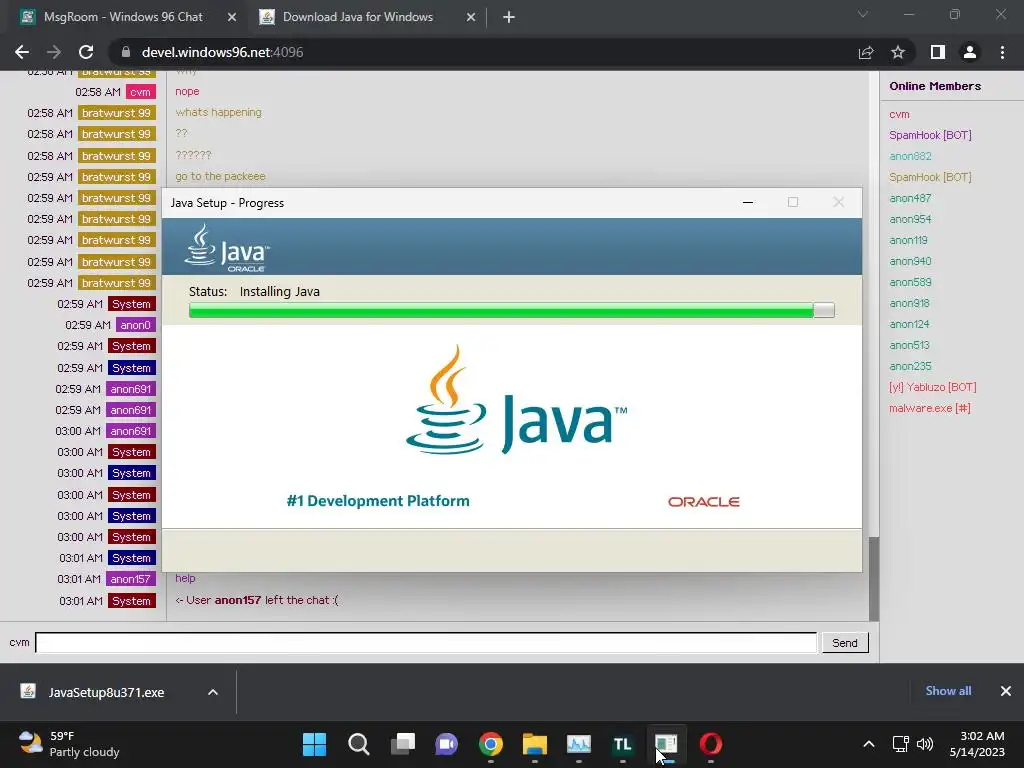The height and width of the screenshot is (768, 1024).
Task: Focus the chat message input field
Action: coord(426,643)
